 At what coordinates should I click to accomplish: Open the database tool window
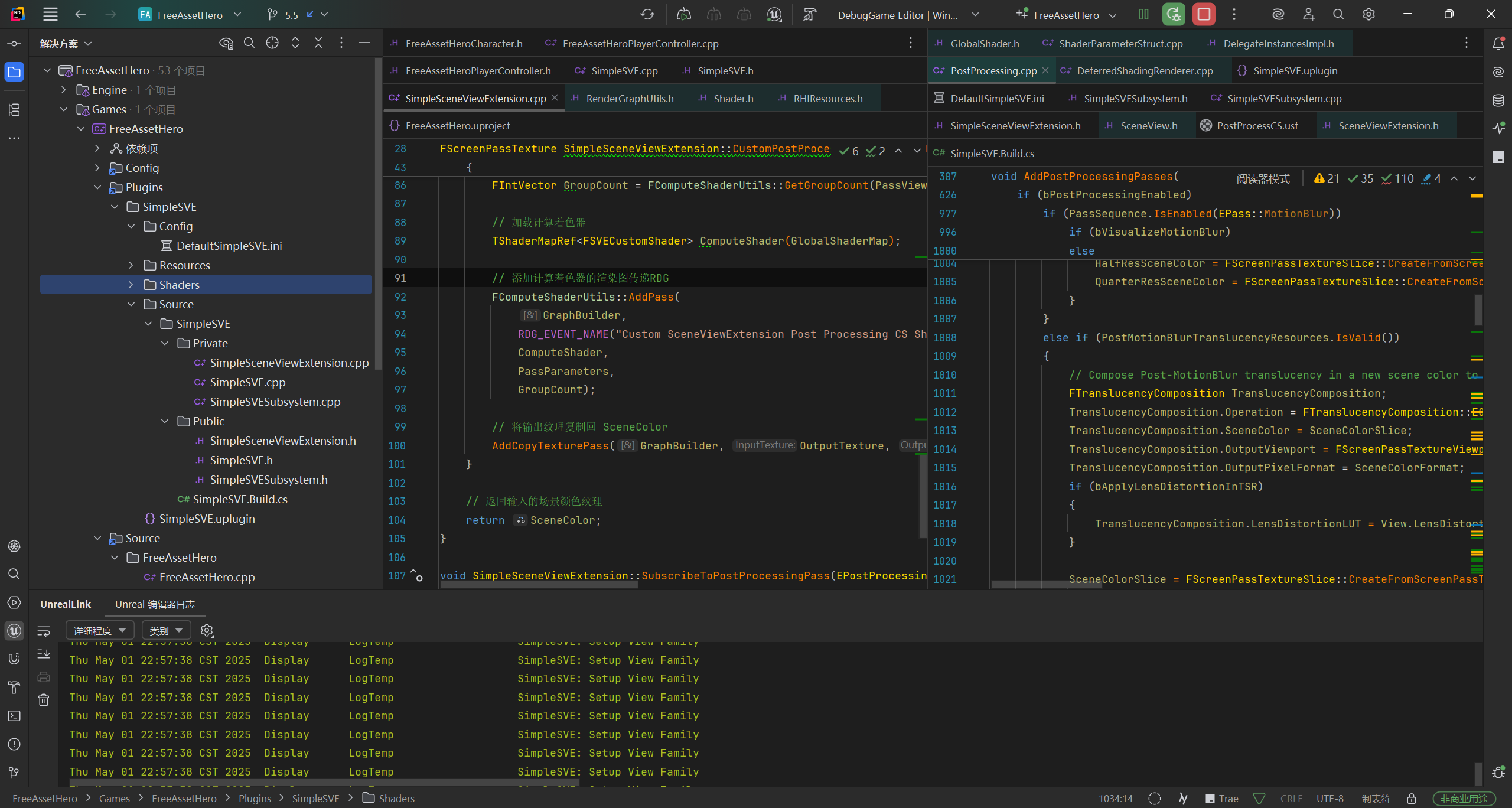click(1498, 100)
